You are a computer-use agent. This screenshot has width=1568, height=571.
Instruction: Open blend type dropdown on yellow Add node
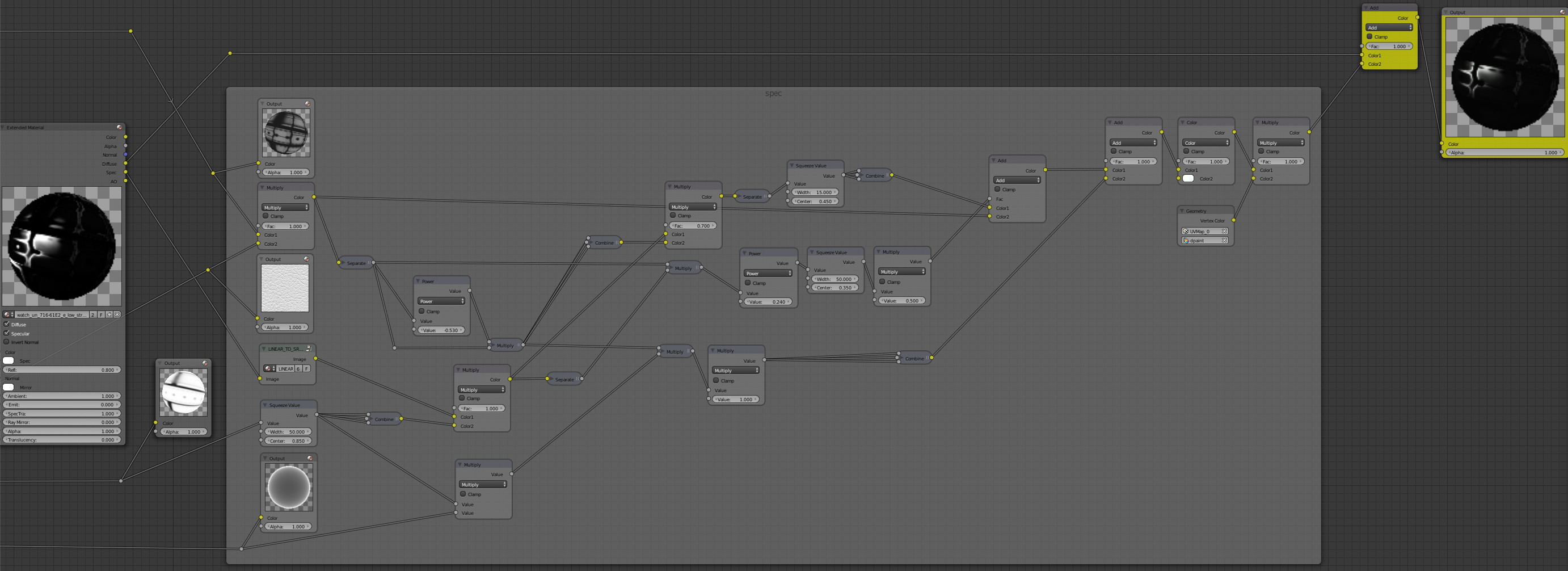coord(1389,27)
